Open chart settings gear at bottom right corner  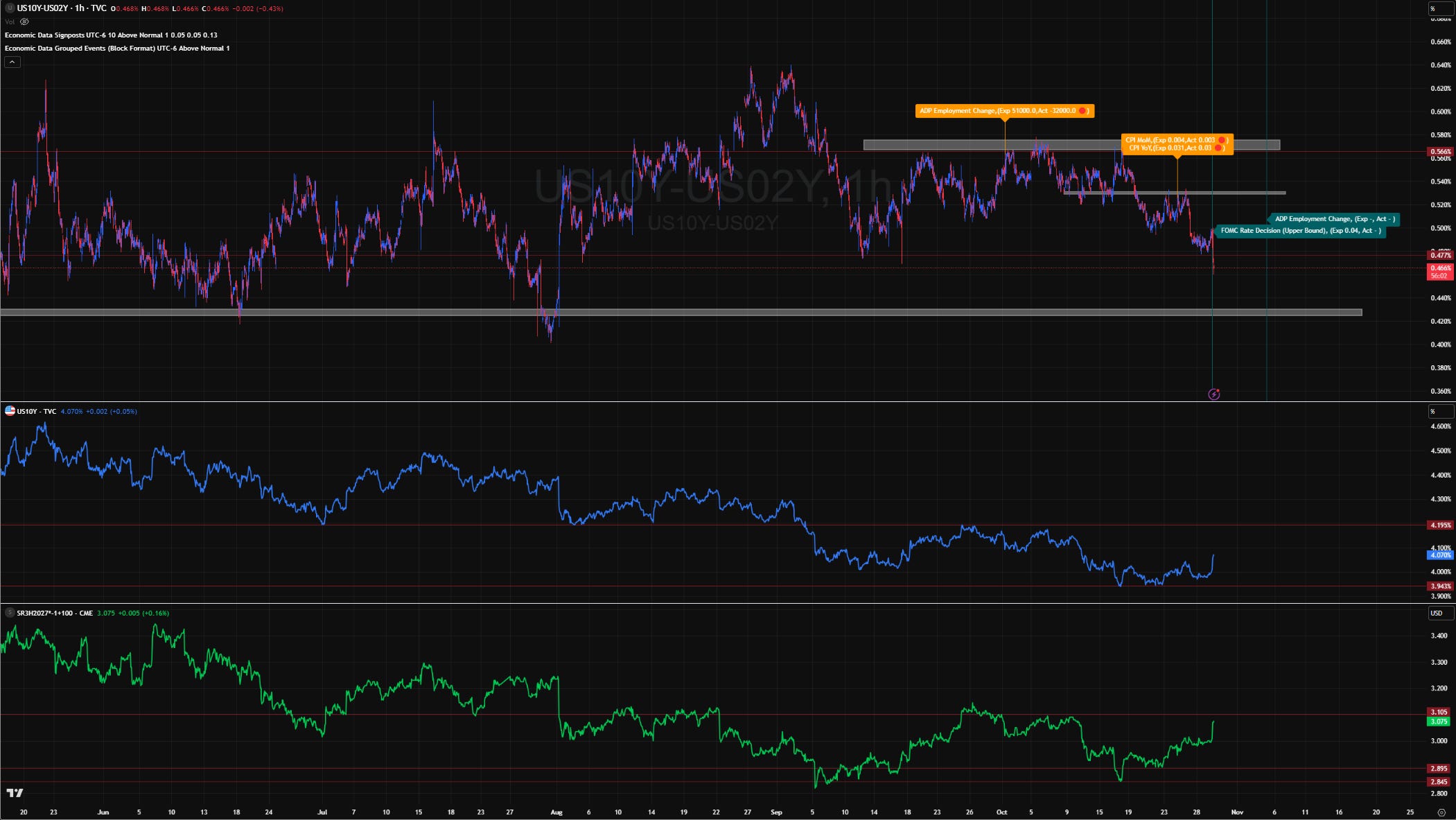click(x=1441, y=812)
